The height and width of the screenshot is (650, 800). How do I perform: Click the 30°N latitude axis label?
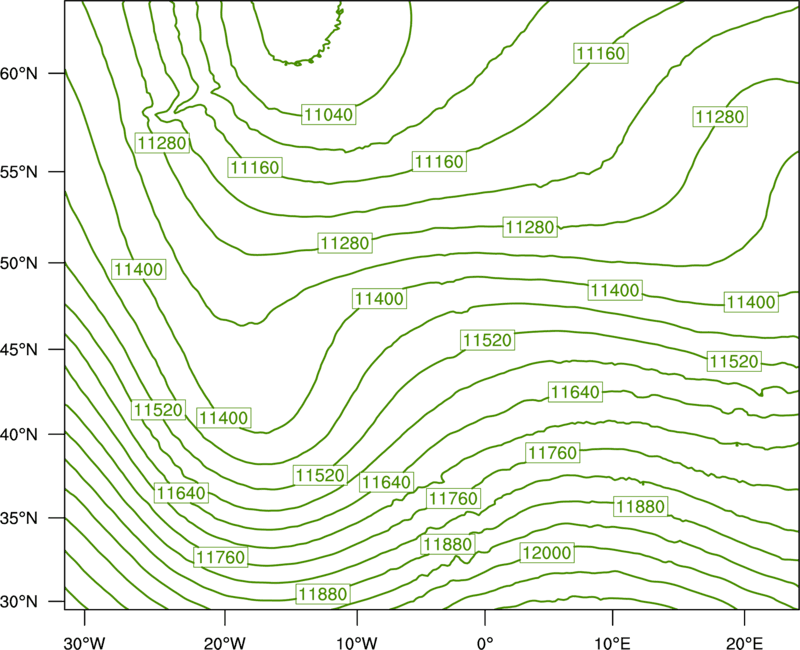point(19,602)
